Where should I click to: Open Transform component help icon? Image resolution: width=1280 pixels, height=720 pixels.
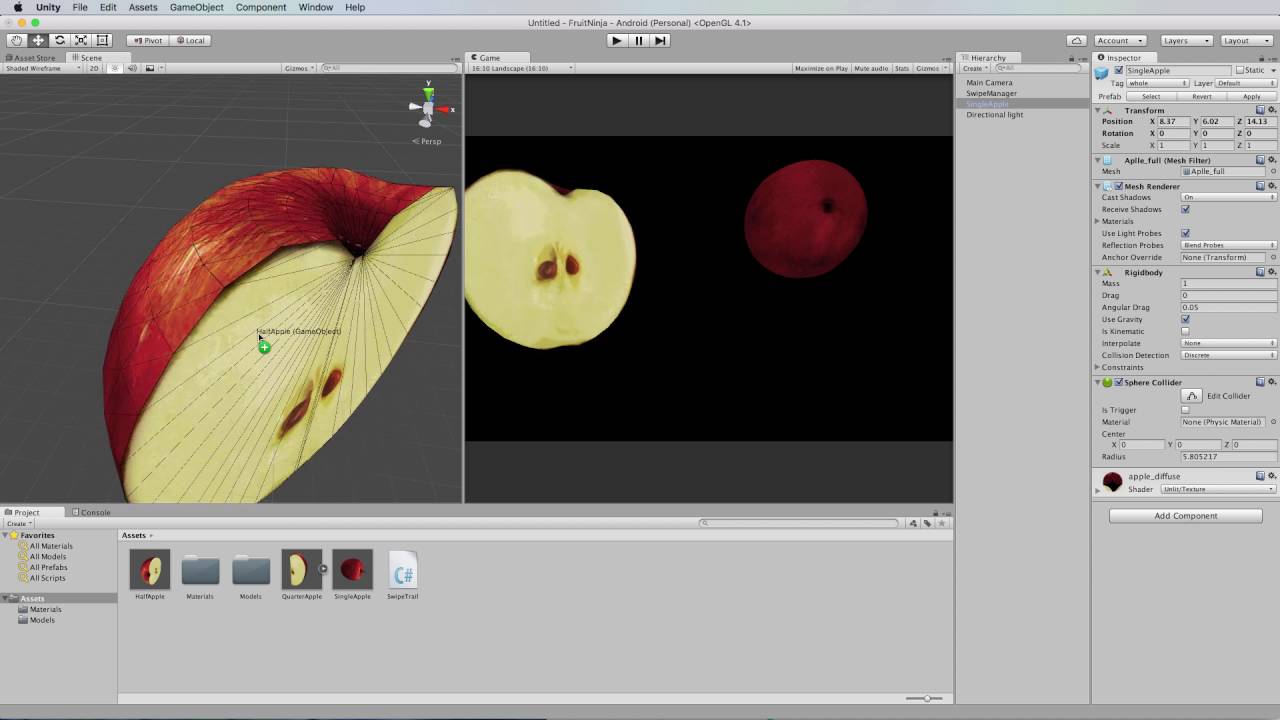[1261, 109]
